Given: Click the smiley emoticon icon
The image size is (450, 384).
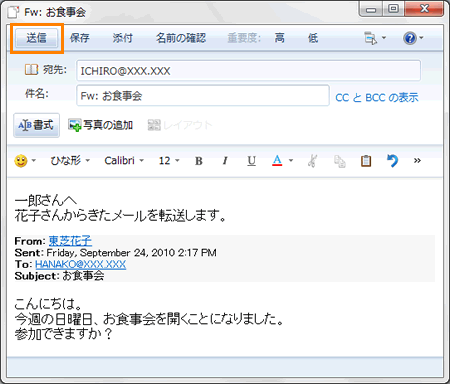Looking at the screenshot, I should tap(21, 161).
